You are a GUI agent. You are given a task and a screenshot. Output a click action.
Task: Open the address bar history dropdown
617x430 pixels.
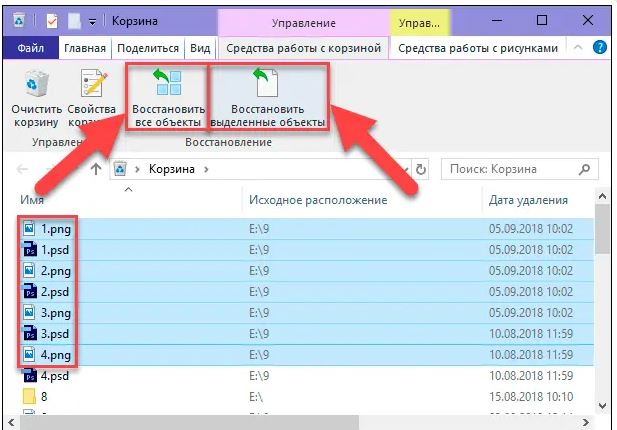pyautogui.click(x=405, y=170)
